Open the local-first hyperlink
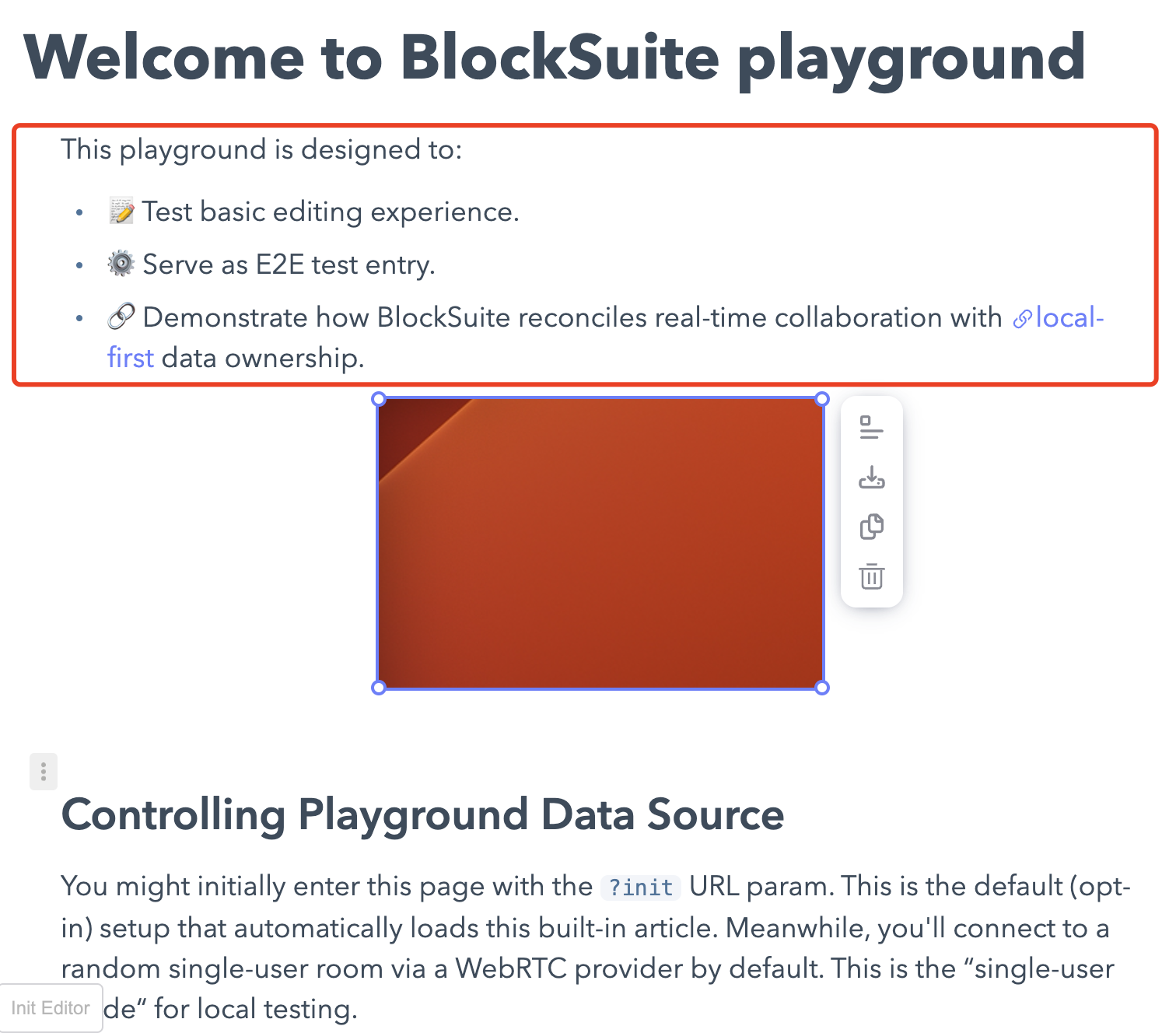Viewport: 1176px width, 1033px height. (1069, 317)
